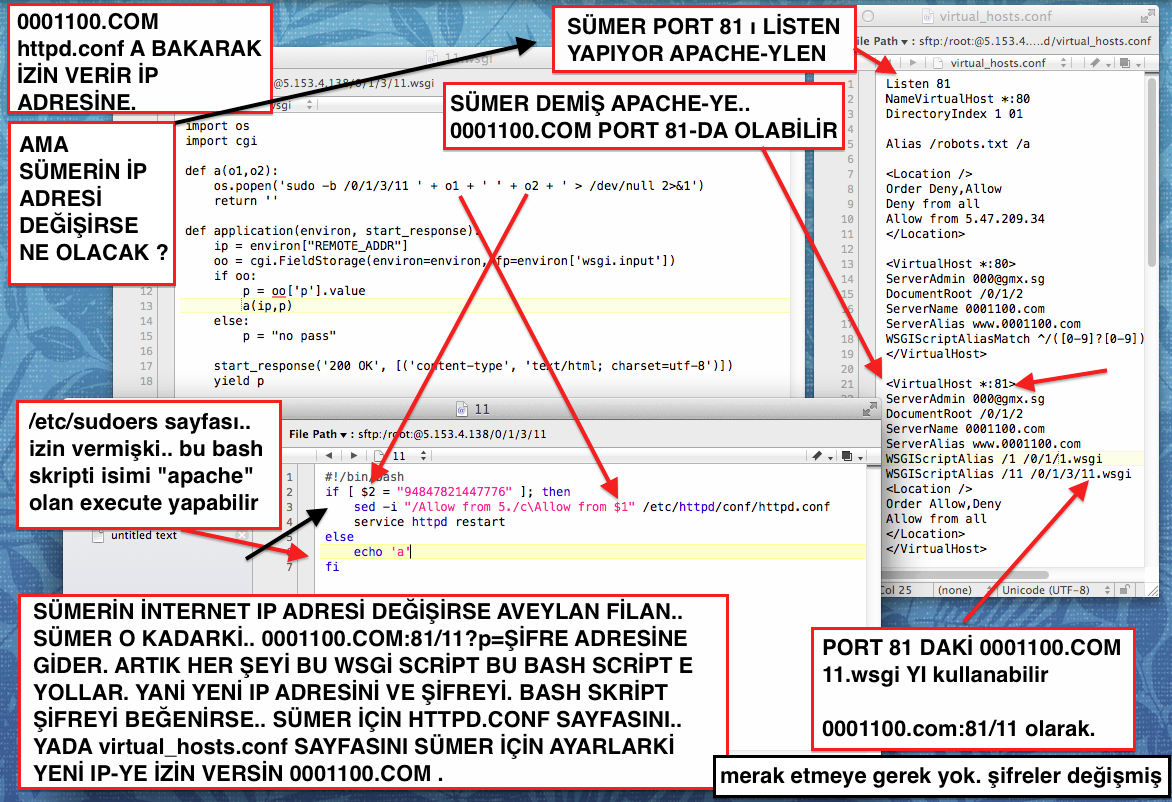Click the sftp path of virtual_hosts.conf

tap(1034, 41)
